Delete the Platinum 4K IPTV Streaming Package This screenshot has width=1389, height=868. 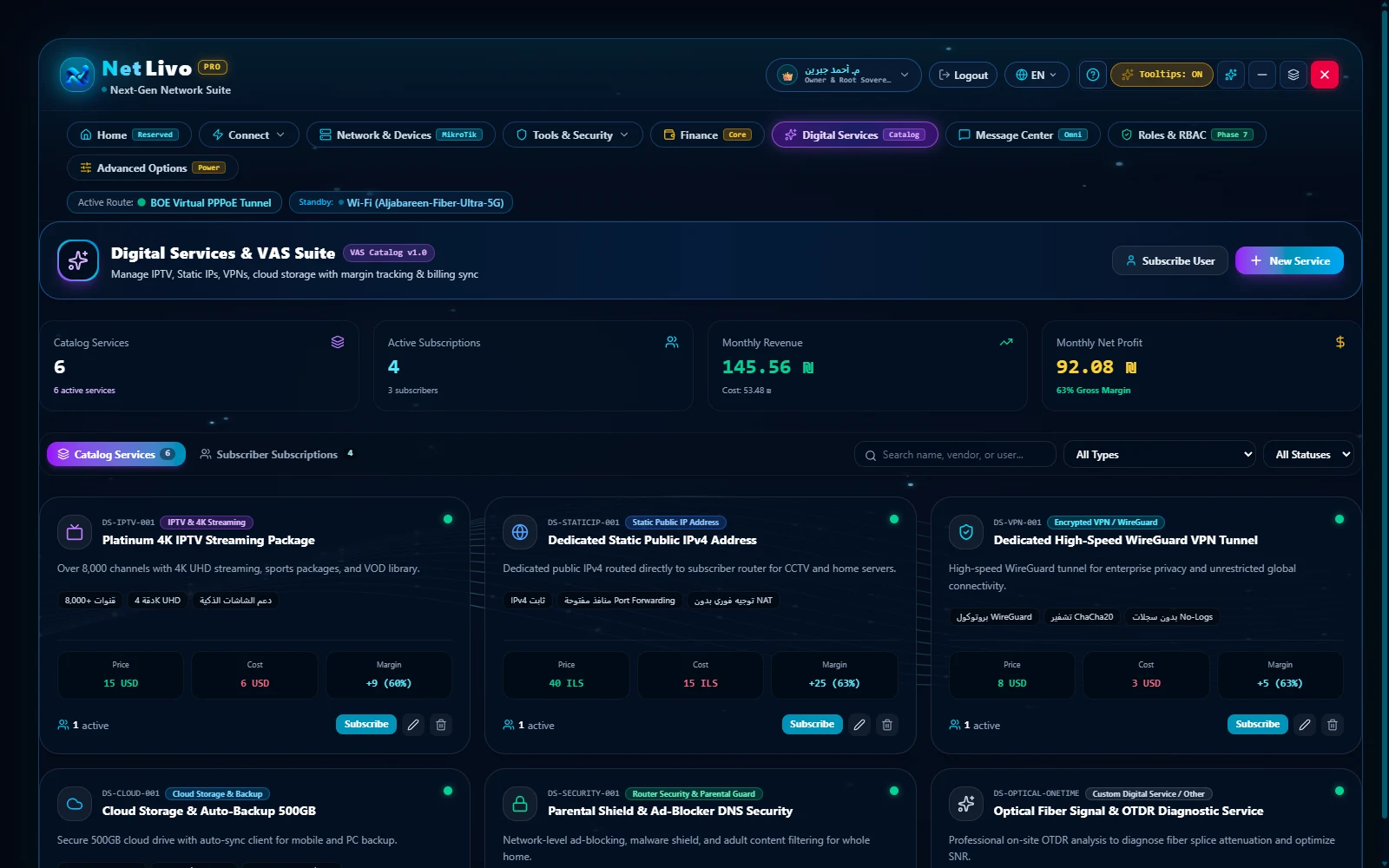(x=441, y=725)
